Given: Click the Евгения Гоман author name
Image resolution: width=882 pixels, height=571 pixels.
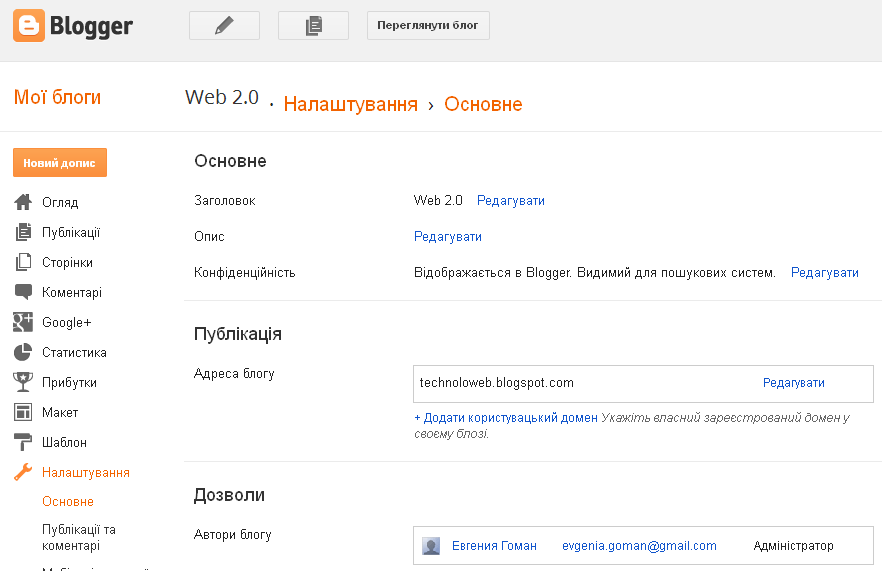Looking at the screenshot, I should pyautogui.click(x=494, y=546).
